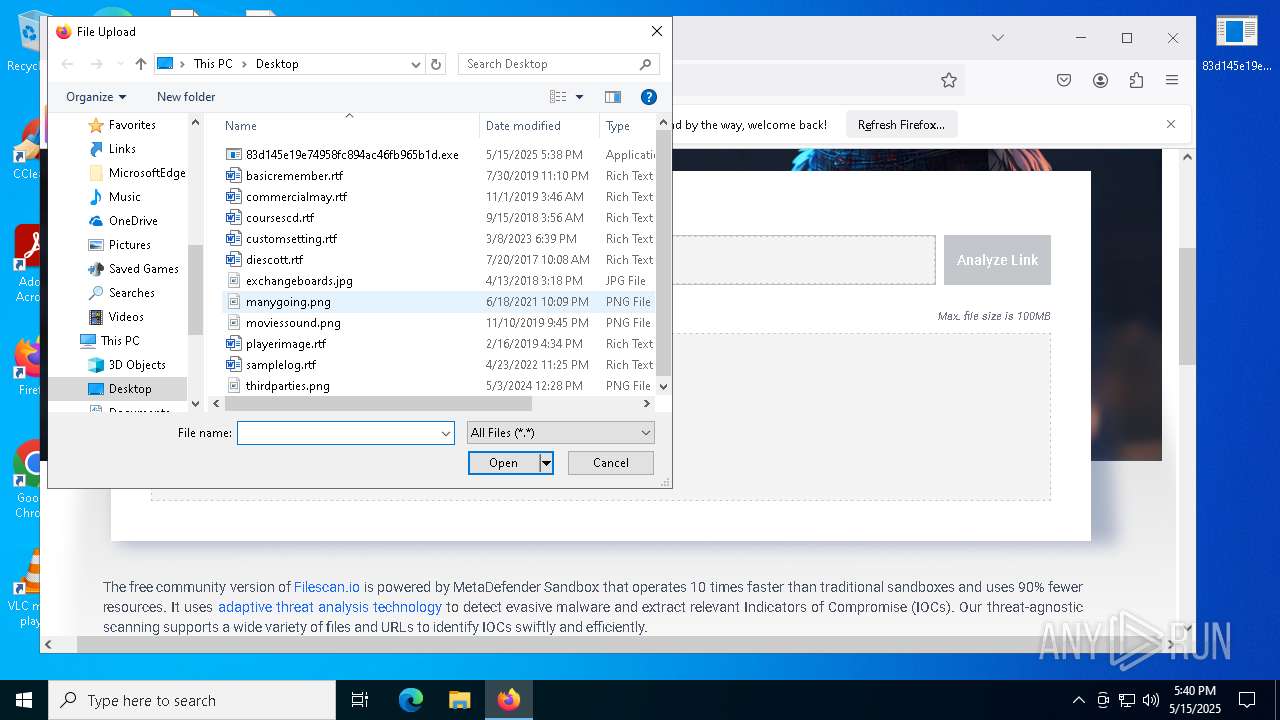
Task: Click Refresh Firefox… button
Action: pyautogui.click(x=901, y=125)
